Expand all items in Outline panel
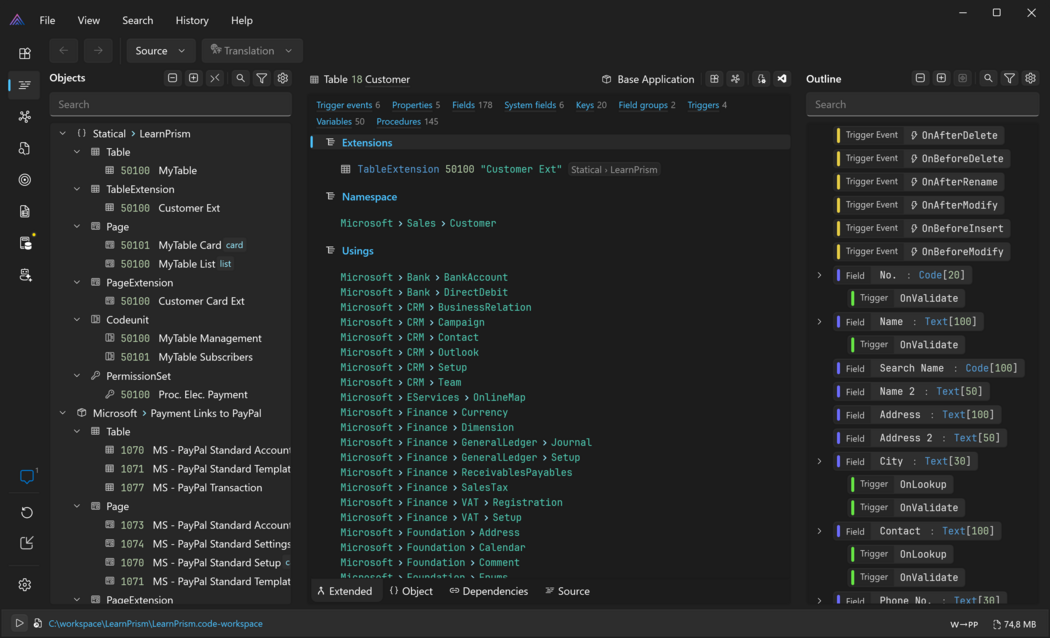The image size is (1050, 638). (x=941, y=78)
